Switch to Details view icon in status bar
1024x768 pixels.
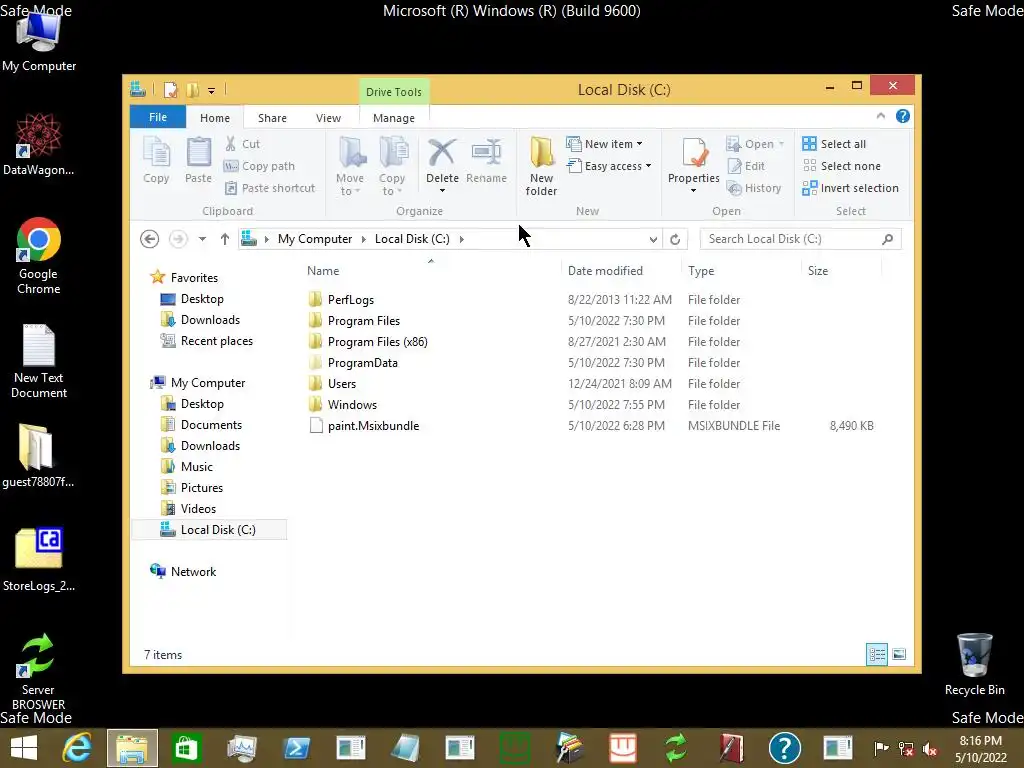tap(876, 654)
